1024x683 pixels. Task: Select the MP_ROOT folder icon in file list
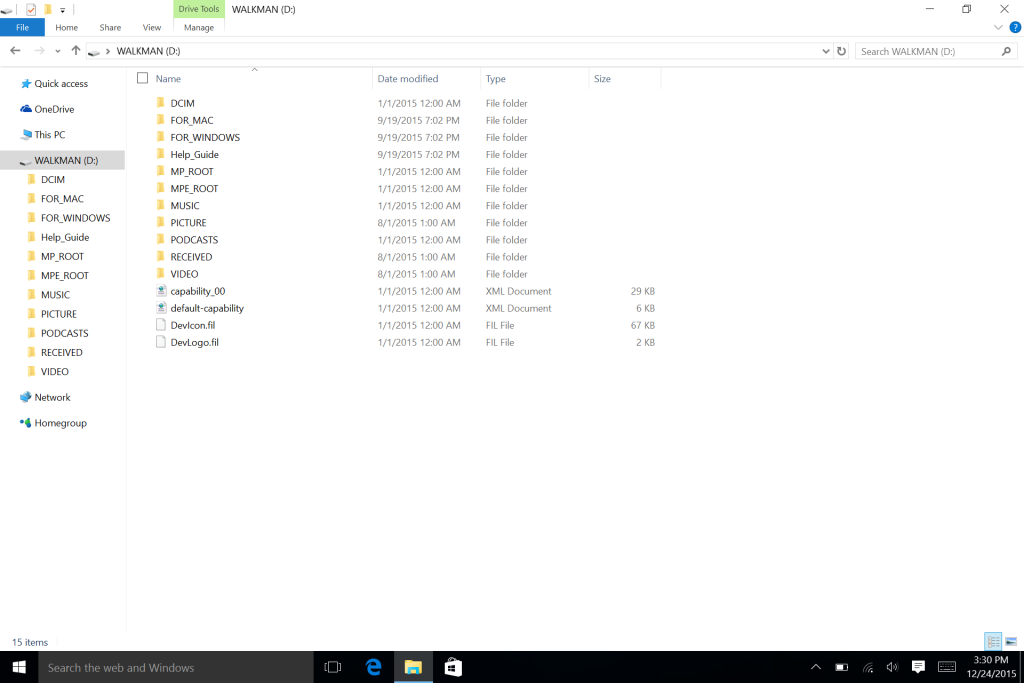[x=161, y=171]
